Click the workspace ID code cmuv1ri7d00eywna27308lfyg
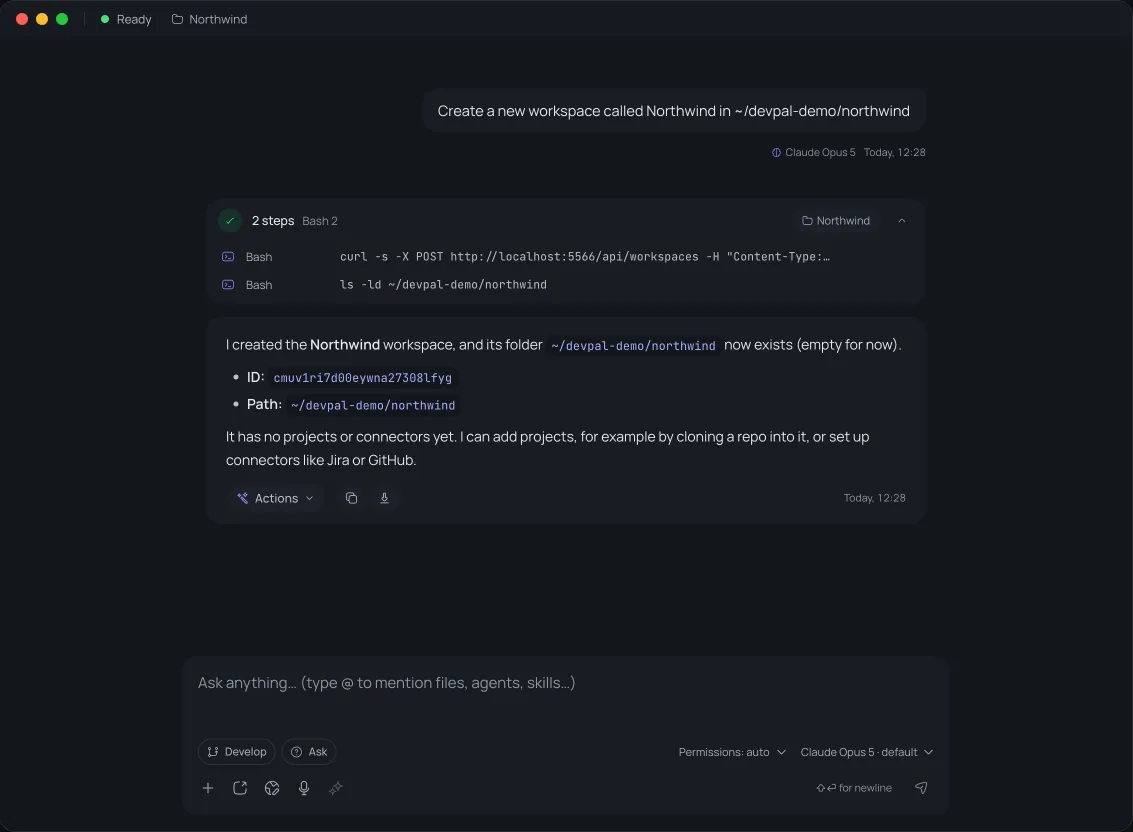Viewport: 1133px width, 832px height. [363, 378]
